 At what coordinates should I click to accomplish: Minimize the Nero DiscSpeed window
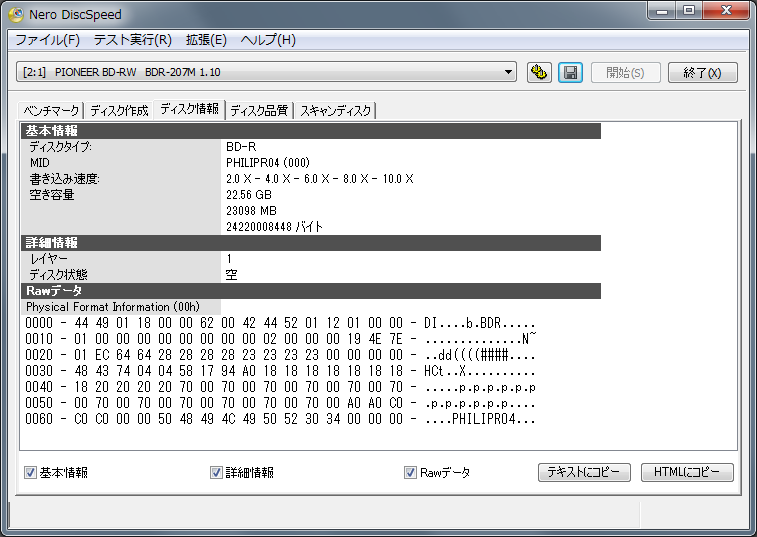click(x=662, y=11)
